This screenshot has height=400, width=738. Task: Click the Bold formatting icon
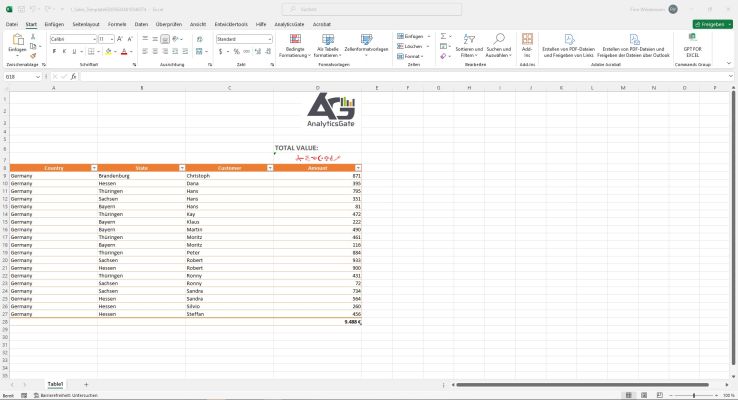52,51
